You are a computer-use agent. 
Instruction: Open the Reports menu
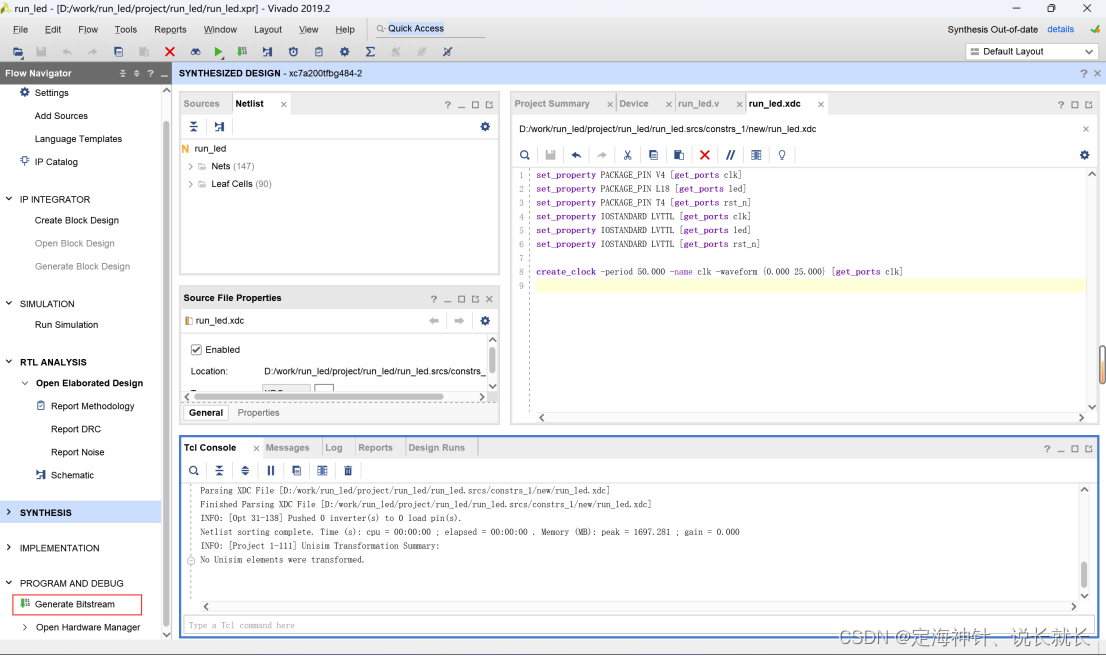coord(170,30)
